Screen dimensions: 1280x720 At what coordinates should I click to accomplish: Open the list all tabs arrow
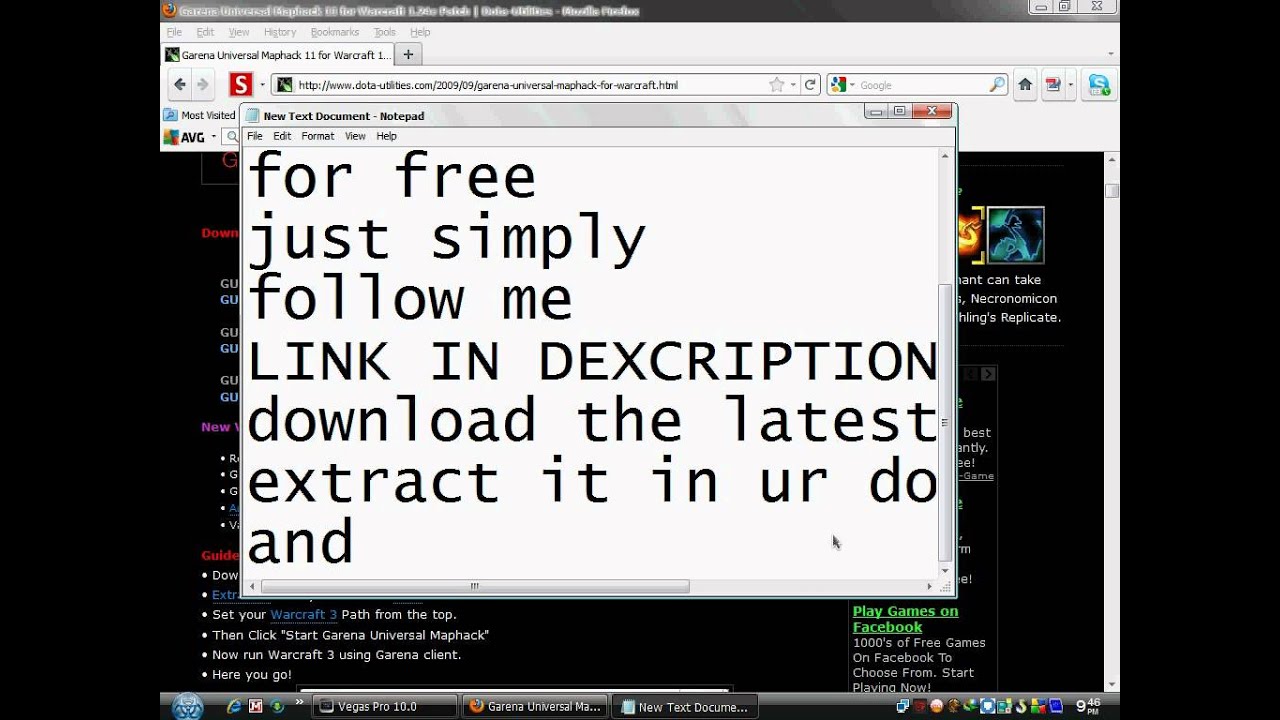pyautogui.click(x=1111, y=54)
